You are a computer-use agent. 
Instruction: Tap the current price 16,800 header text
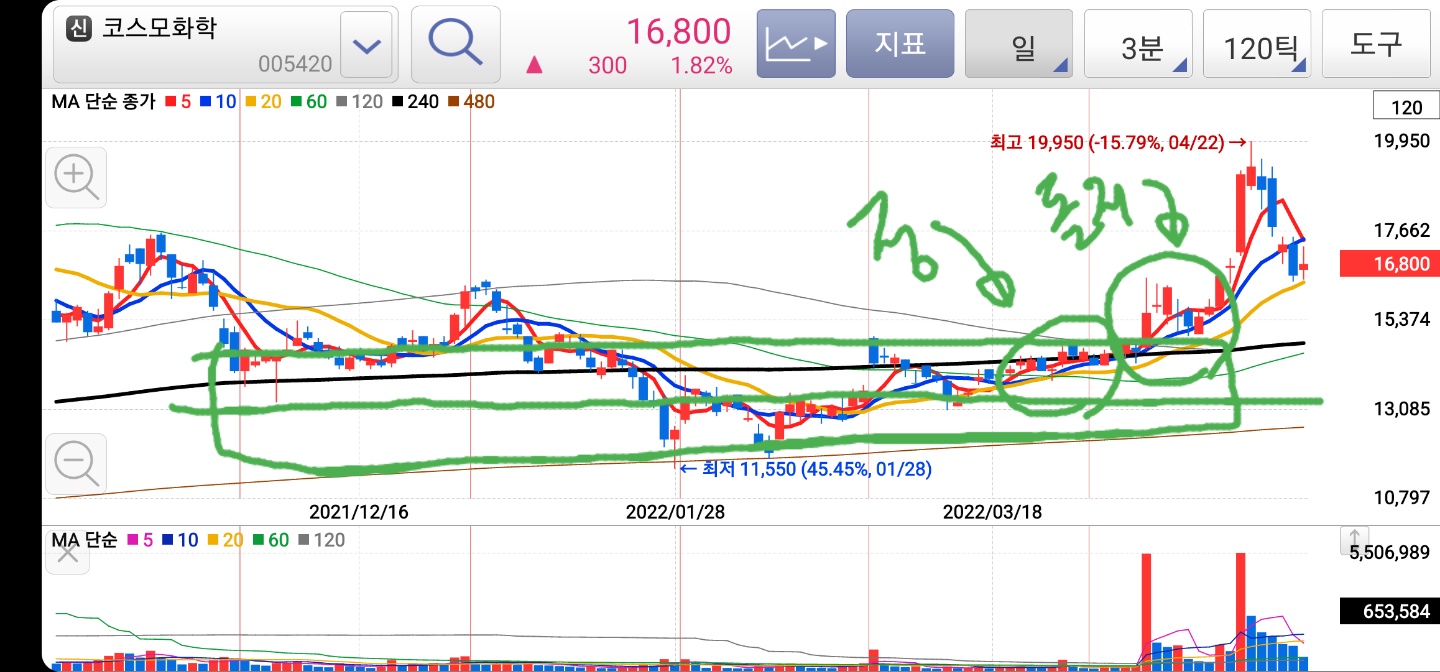pyautogui.click(x=679, y=31)
